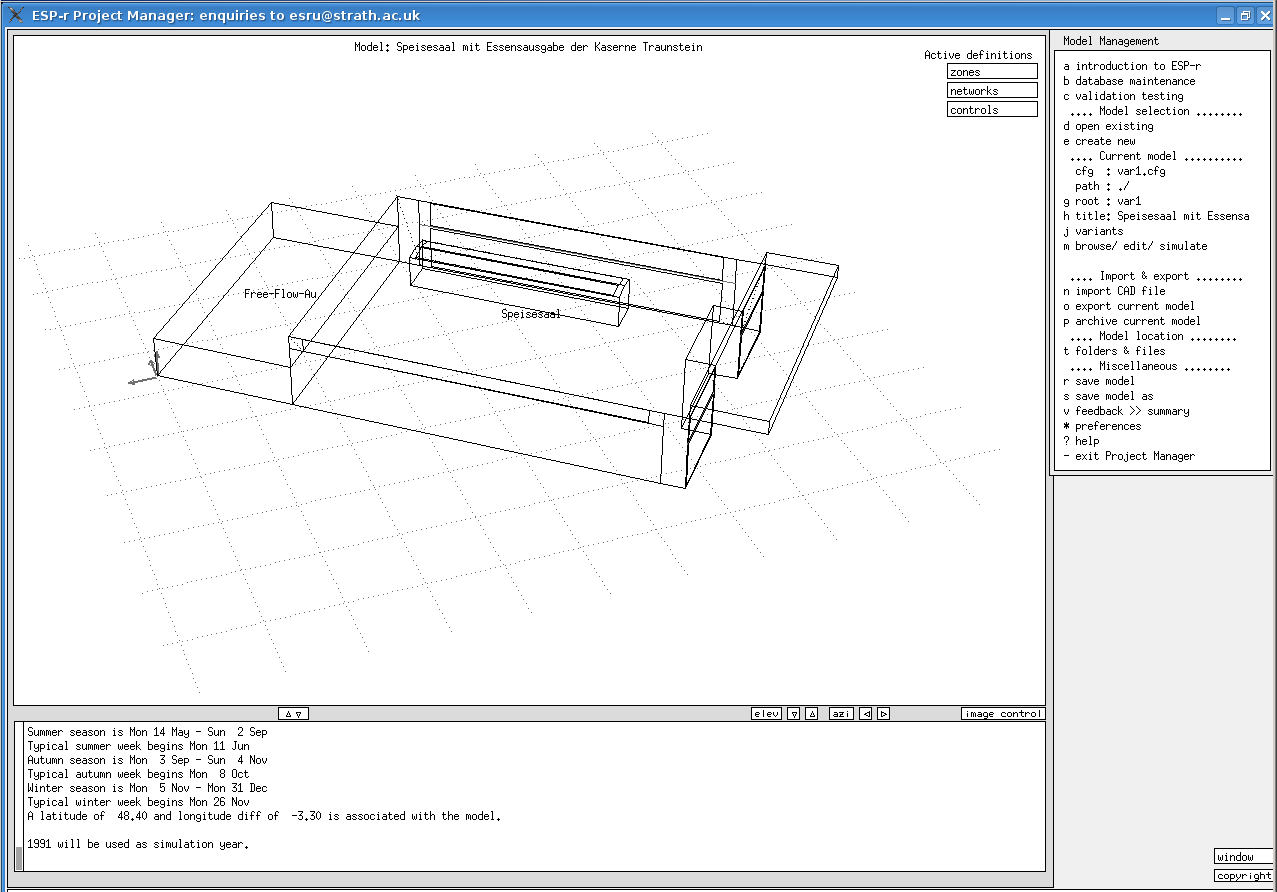Image resolution: width=1277 pixels, height=892 pixels.
Task: Open the window options button
Action: (1243, 857)
